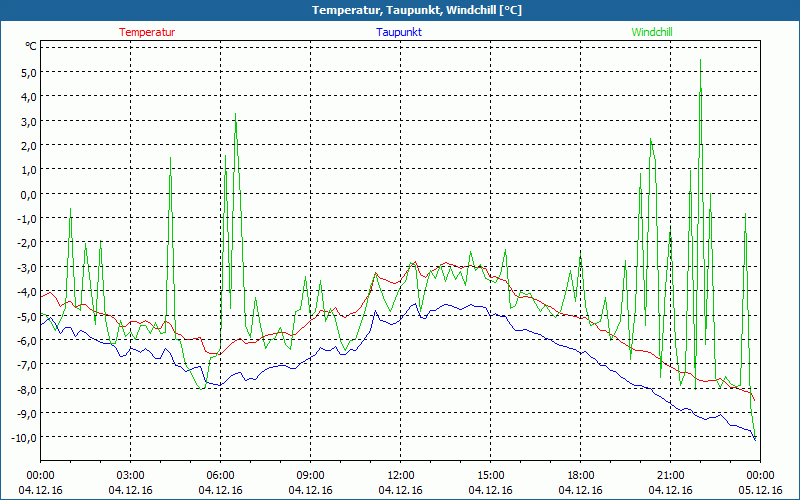The width and height of the screenshot is (800, 500).
Task: Click the 0,0 y-axis value
Action: [x=29, y=194]
